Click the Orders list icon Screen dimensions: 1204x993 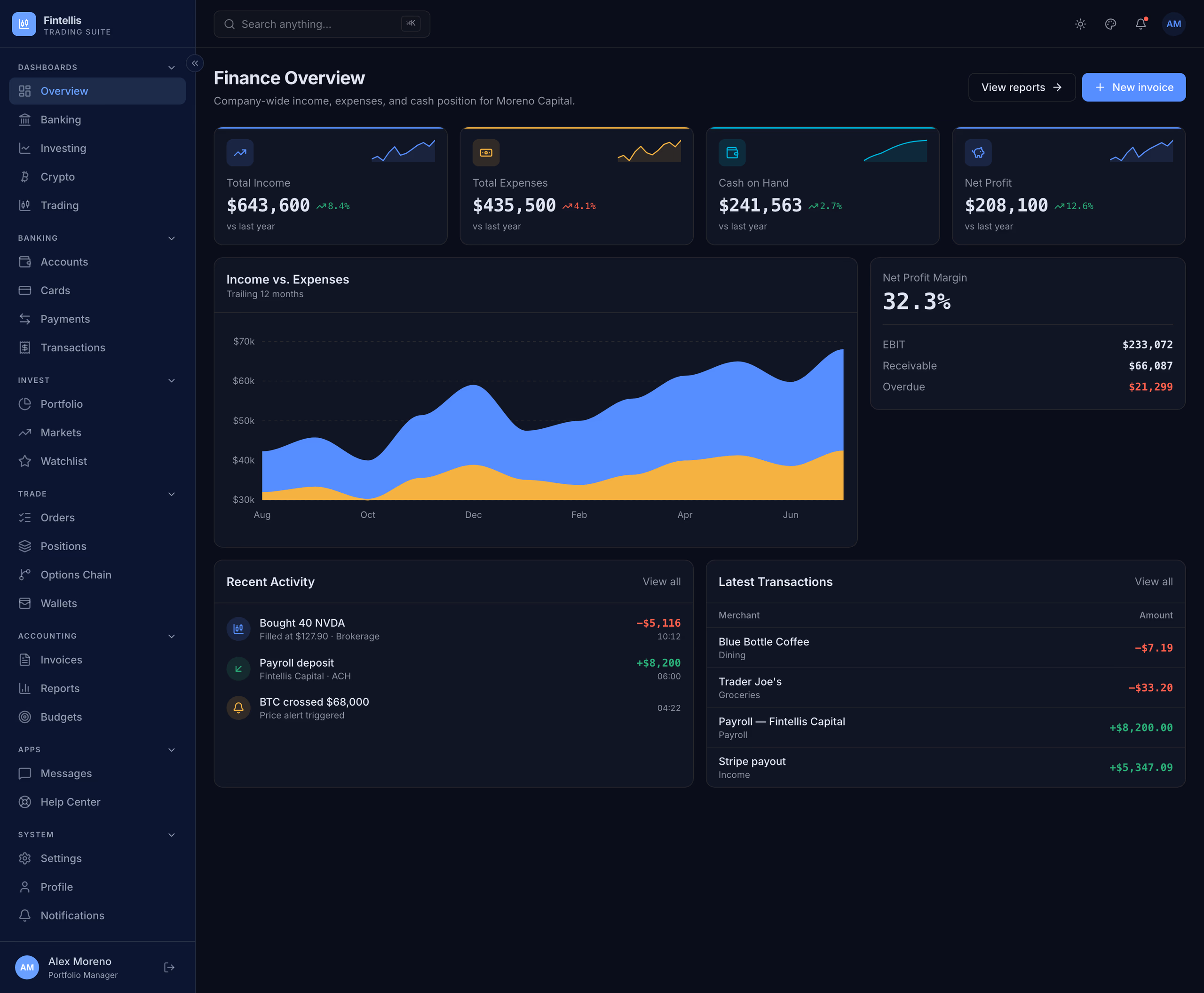pos(24,518)
